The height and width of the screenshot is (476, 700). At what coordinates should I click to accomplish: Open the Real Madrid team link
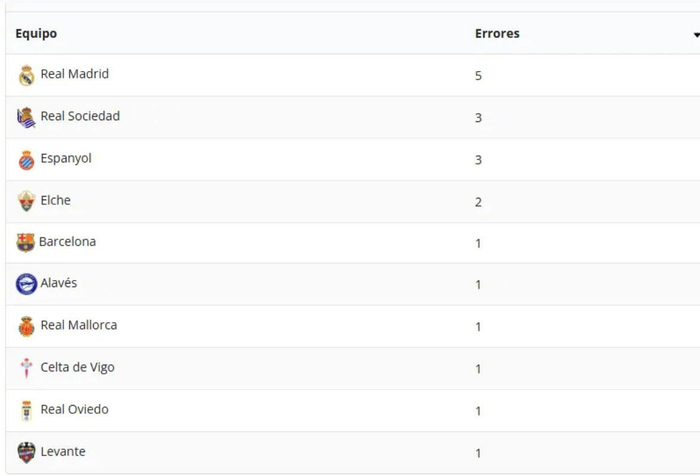75,74
